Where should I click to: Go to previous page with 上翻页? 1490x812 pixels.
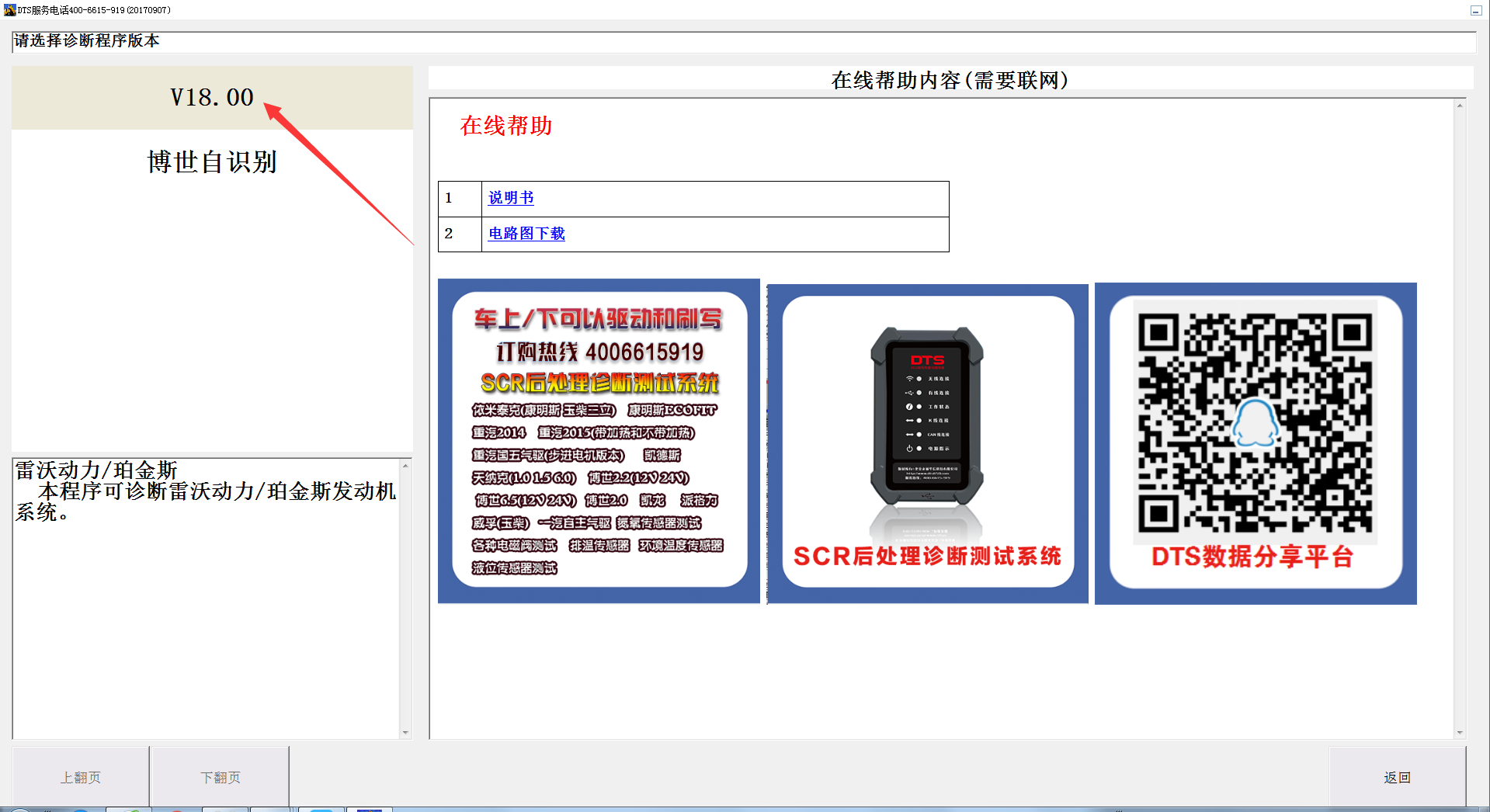pos(81,777)
